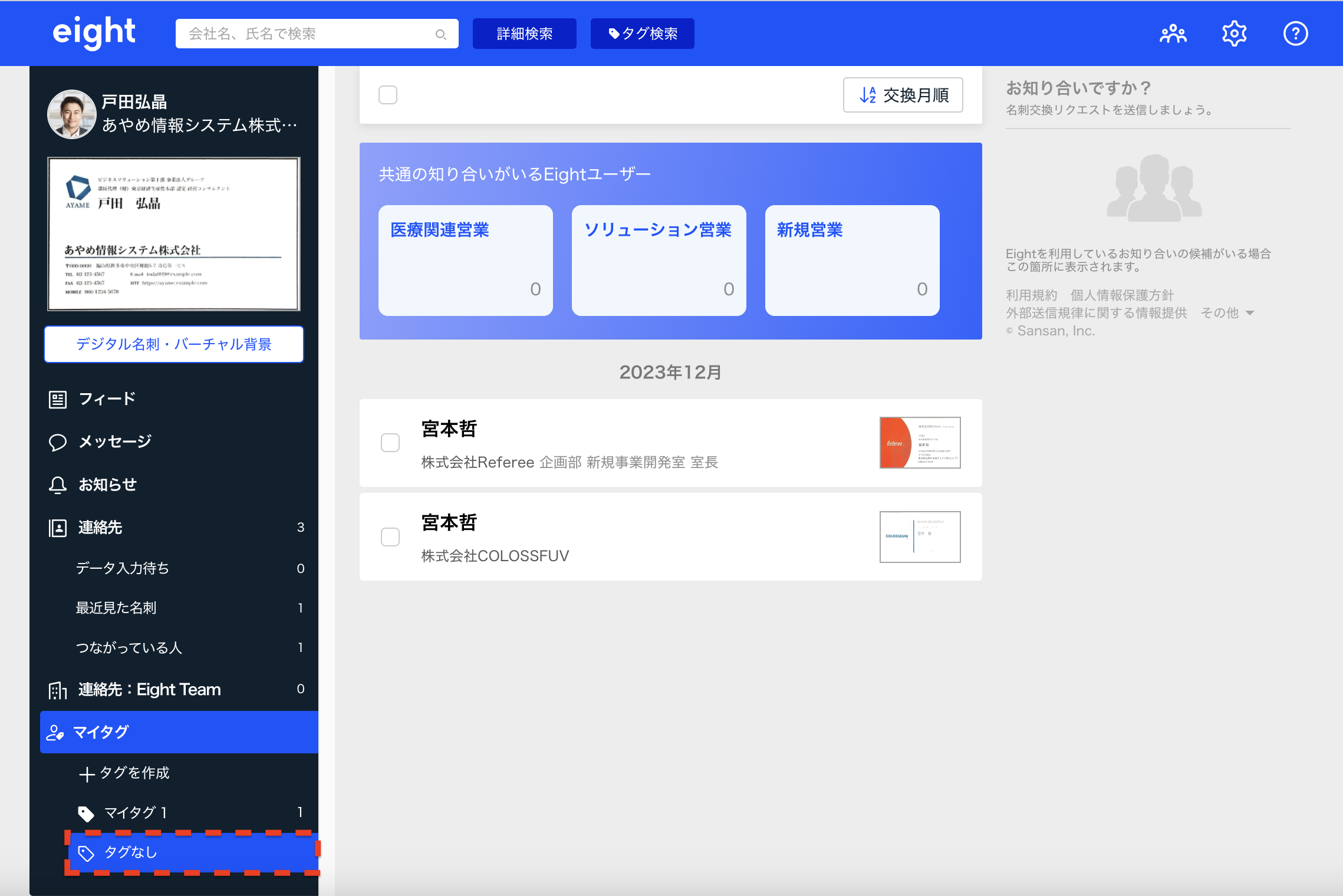Open フィード from the sidebar
1343x896 pixels.
(x=107, y=399)
